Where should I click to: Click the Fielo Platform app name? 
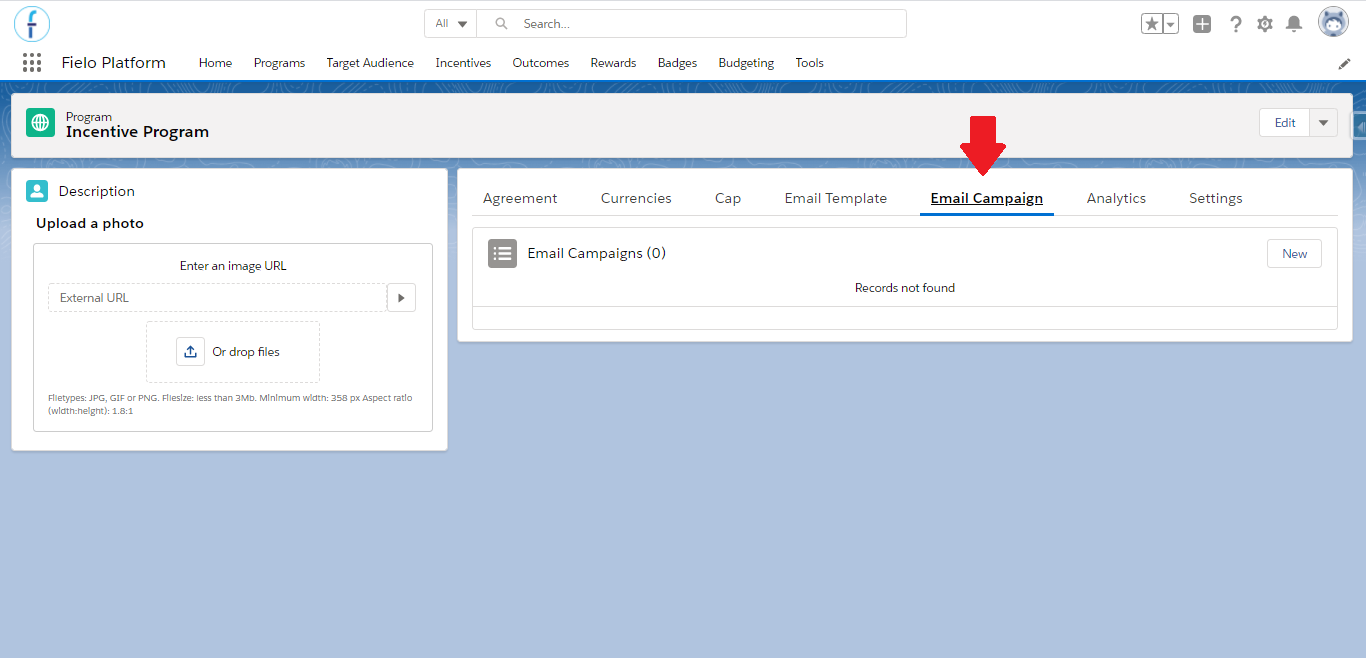point(113,62)
